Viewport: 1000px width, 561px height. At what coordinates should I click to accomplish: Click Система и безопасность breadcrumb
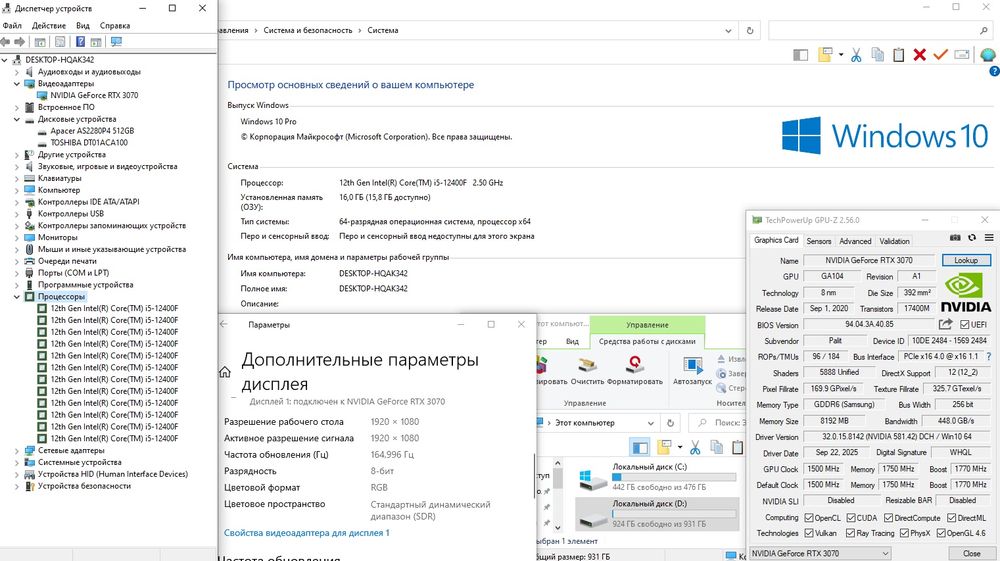[x=307, y=30]
